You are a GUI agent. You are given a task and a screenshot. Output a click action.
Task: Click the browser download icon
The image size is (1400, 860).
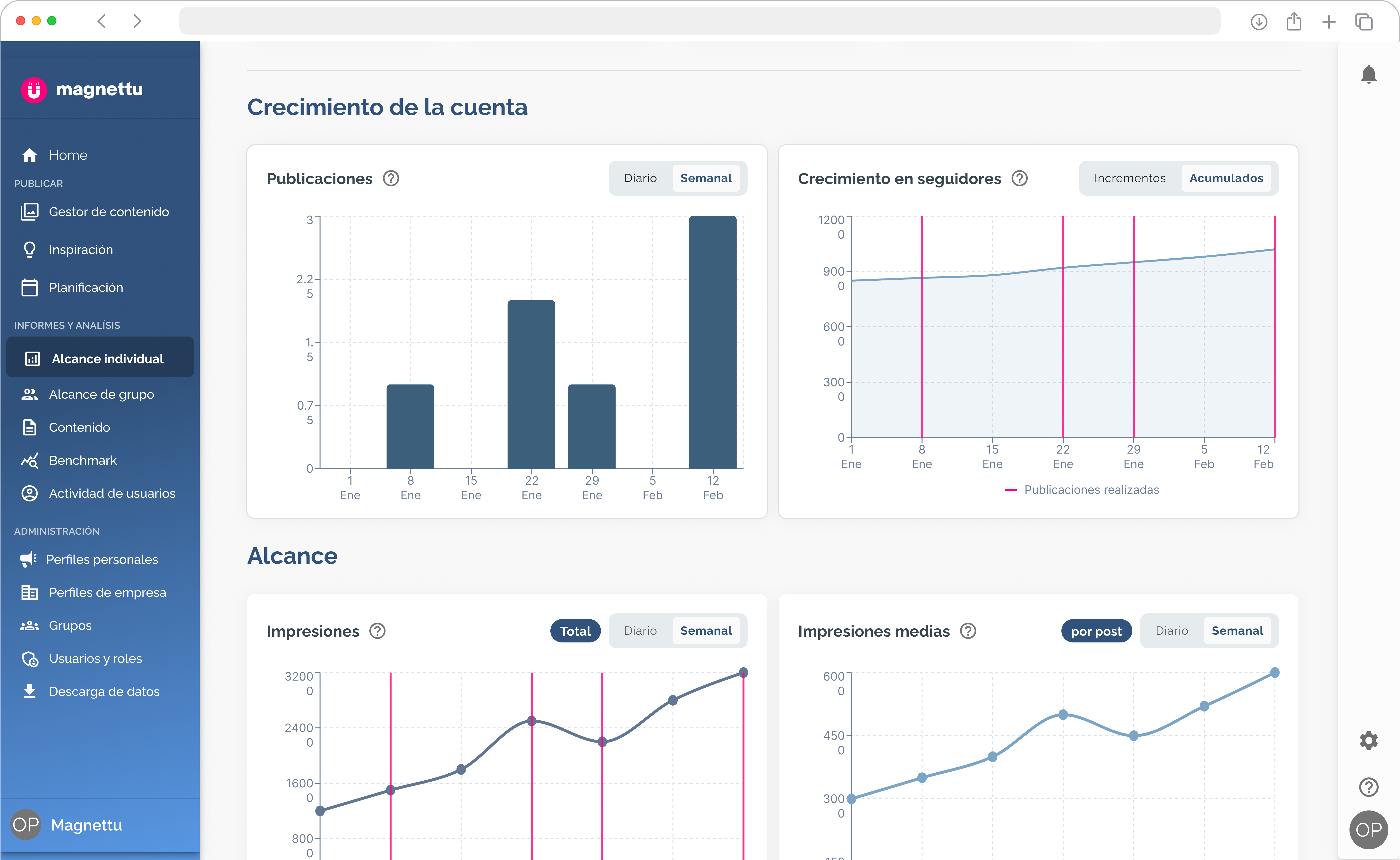(1258, 22)
